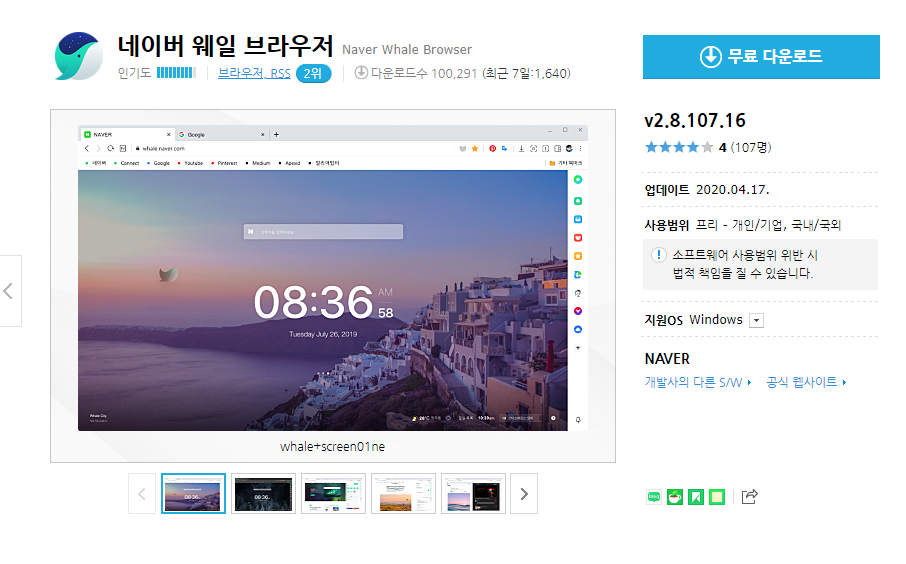Image resolution: width=906 pixels, height=564 pixels.
Task: Click the update date 2020.04.17.
Action: 733,190
